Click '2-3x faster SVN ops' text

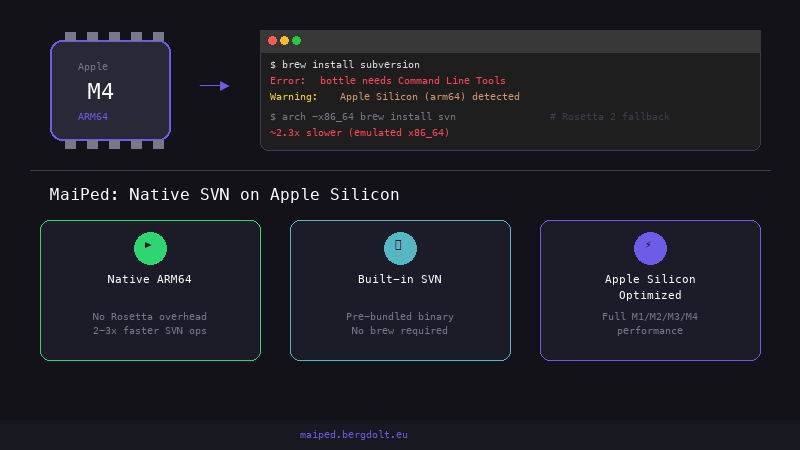pos(149,331)
